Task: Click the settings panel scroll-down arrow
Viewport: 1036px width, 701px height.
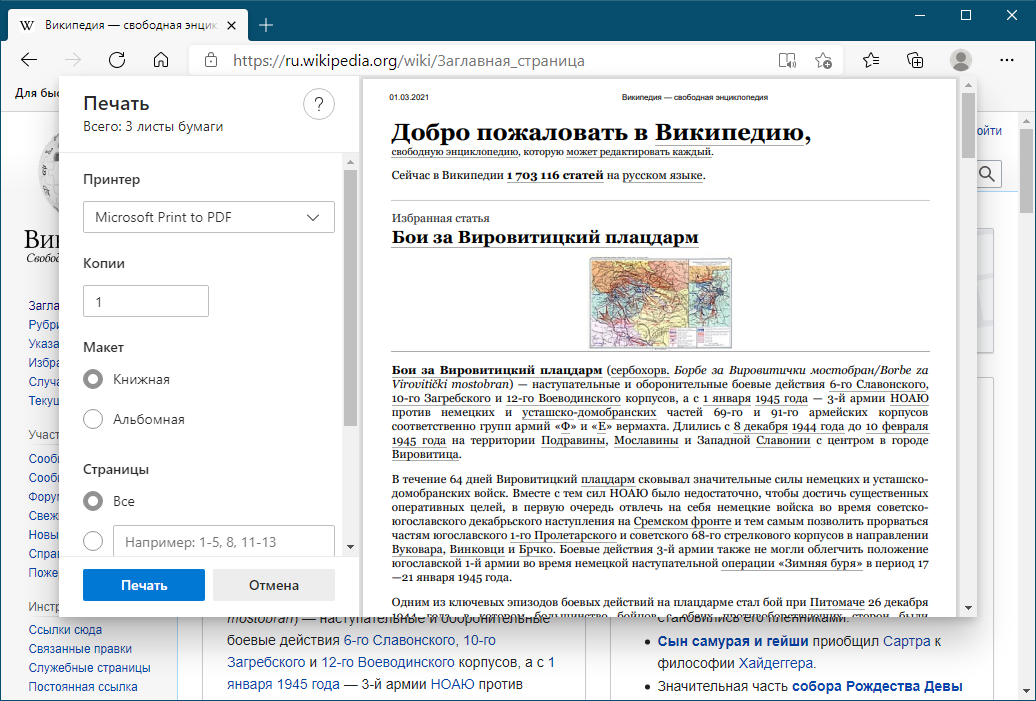Action: point(350,547)
